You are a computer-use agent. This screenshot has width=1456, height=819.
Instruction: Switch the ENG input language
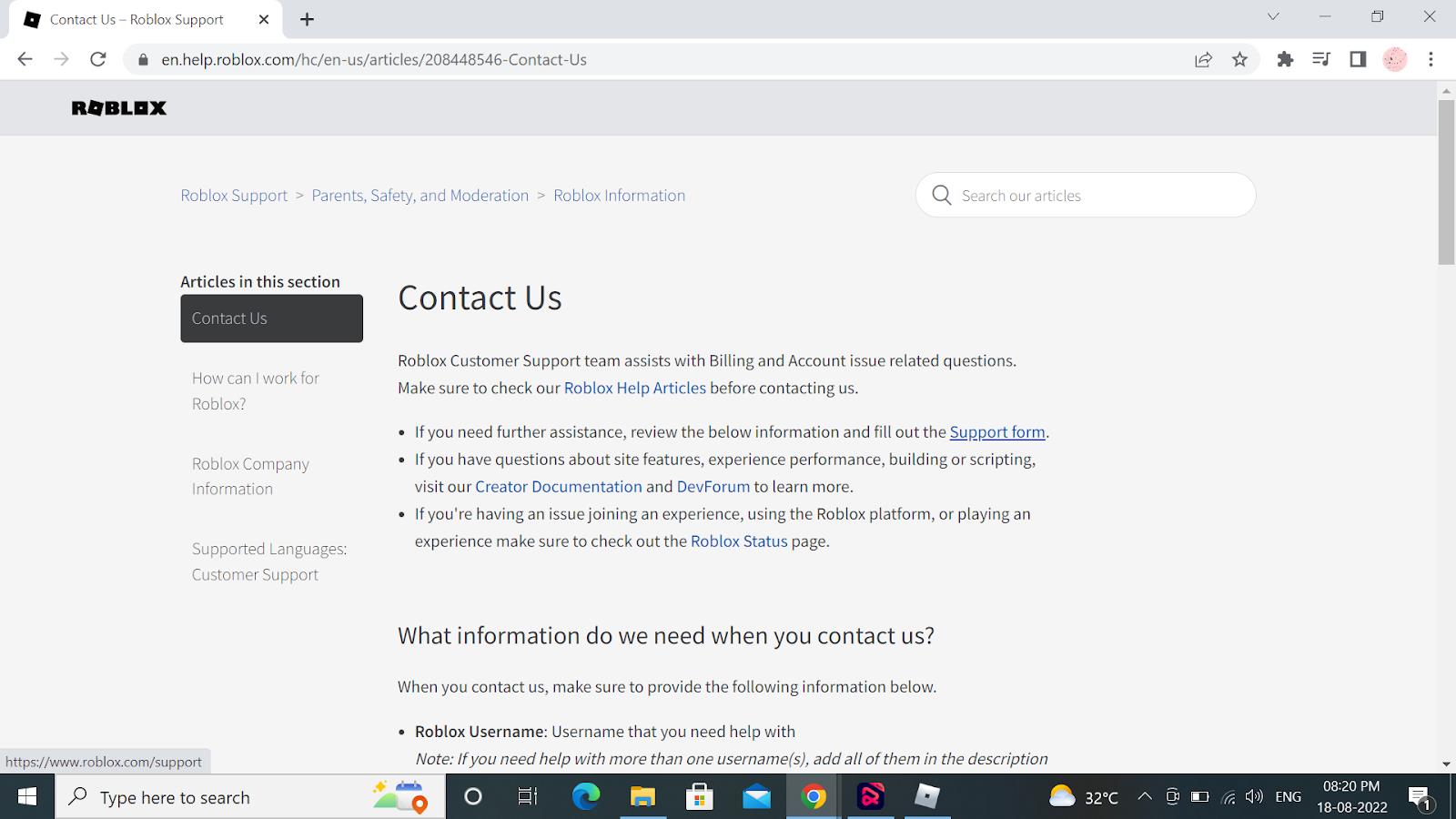coord(1288,797)
